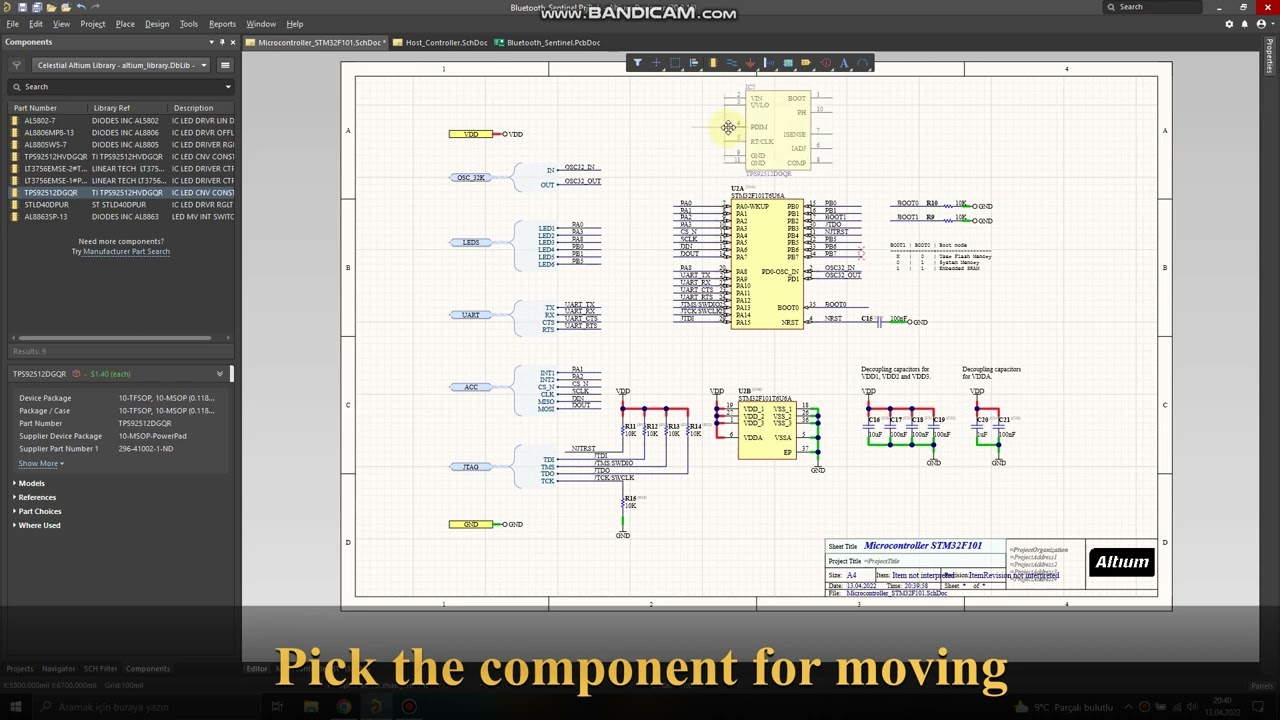
Task: Select the Move objects cross tool
Action: pyautogui.click(x=656, y=63)
